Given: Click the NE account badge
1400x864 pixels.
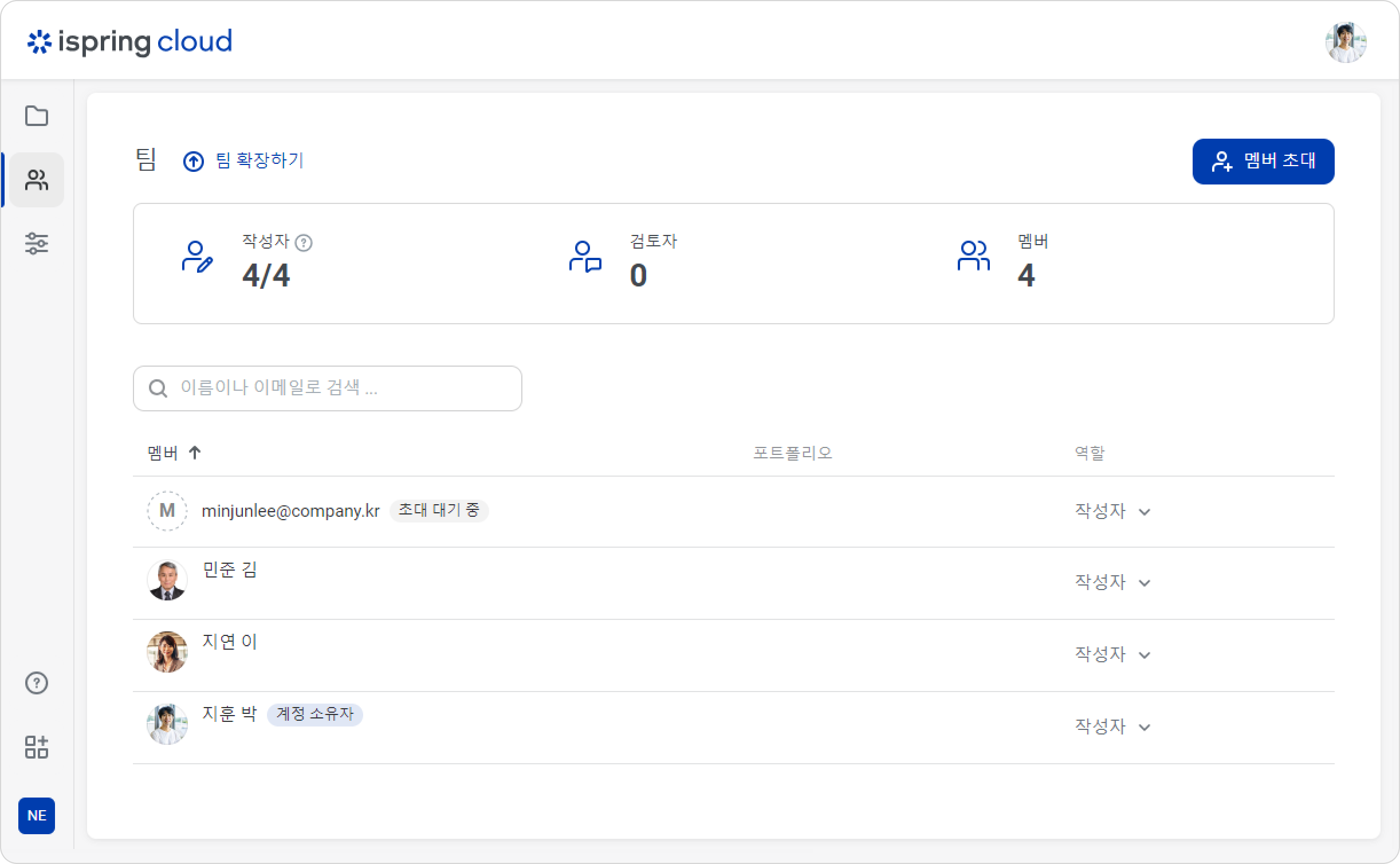Looking at the screenshot, I should [x=37, y=815].
